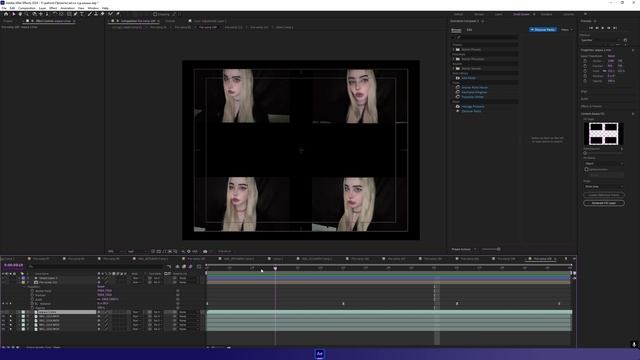
Task: Jump to last frame in the Preview panel
Action: coord(615,28)
